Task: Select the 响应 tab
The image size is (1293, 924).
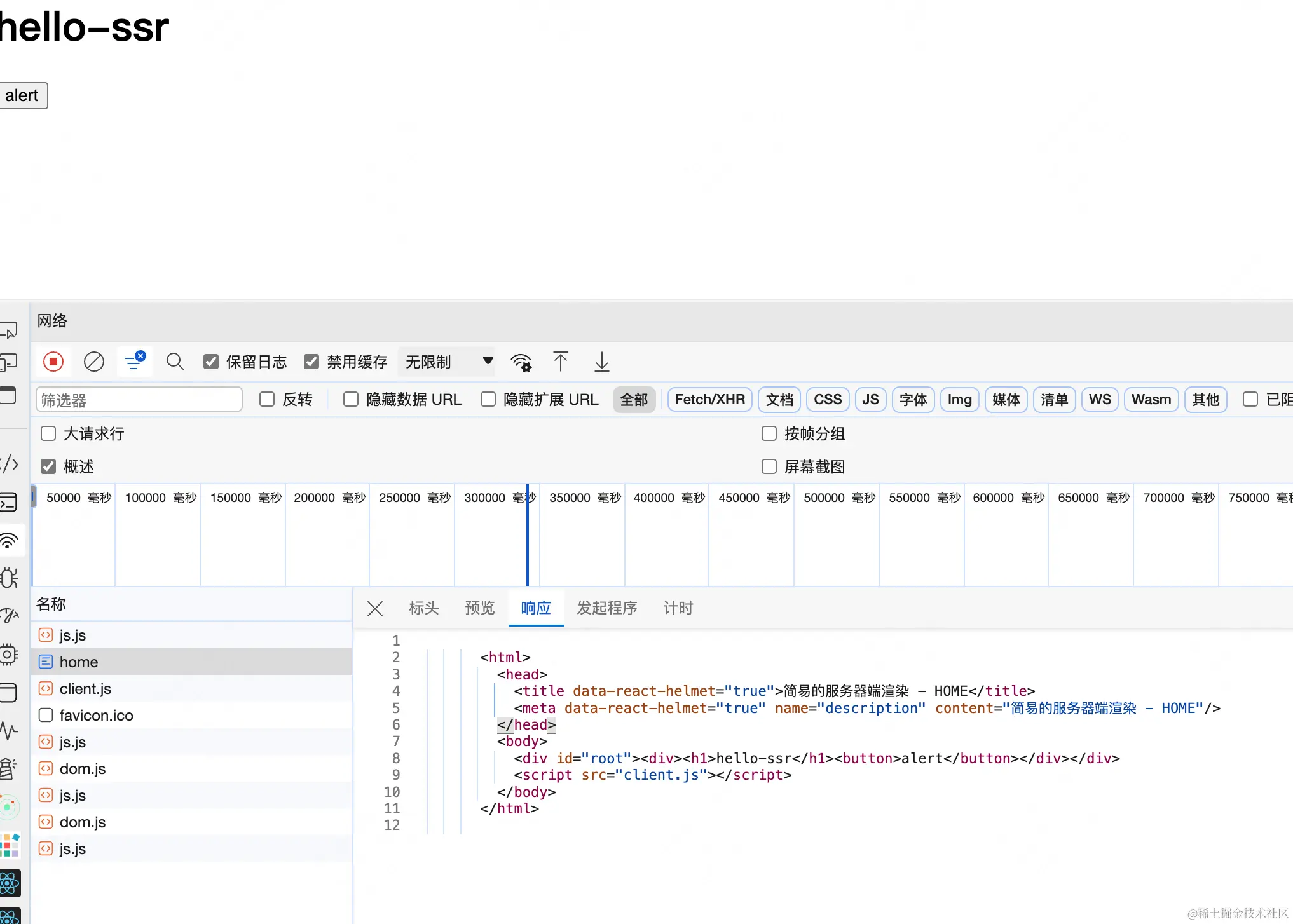Action: [x=536, y=608]
